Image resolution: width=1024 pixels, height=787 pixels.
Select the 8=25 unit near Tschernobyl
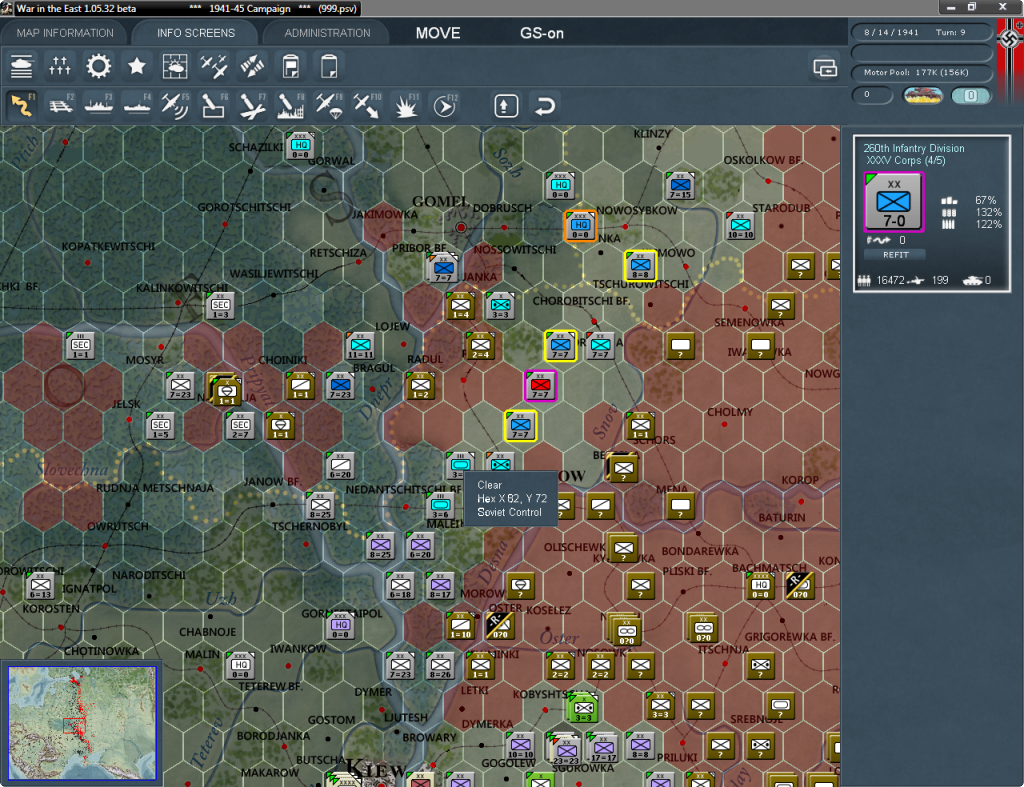320,506
